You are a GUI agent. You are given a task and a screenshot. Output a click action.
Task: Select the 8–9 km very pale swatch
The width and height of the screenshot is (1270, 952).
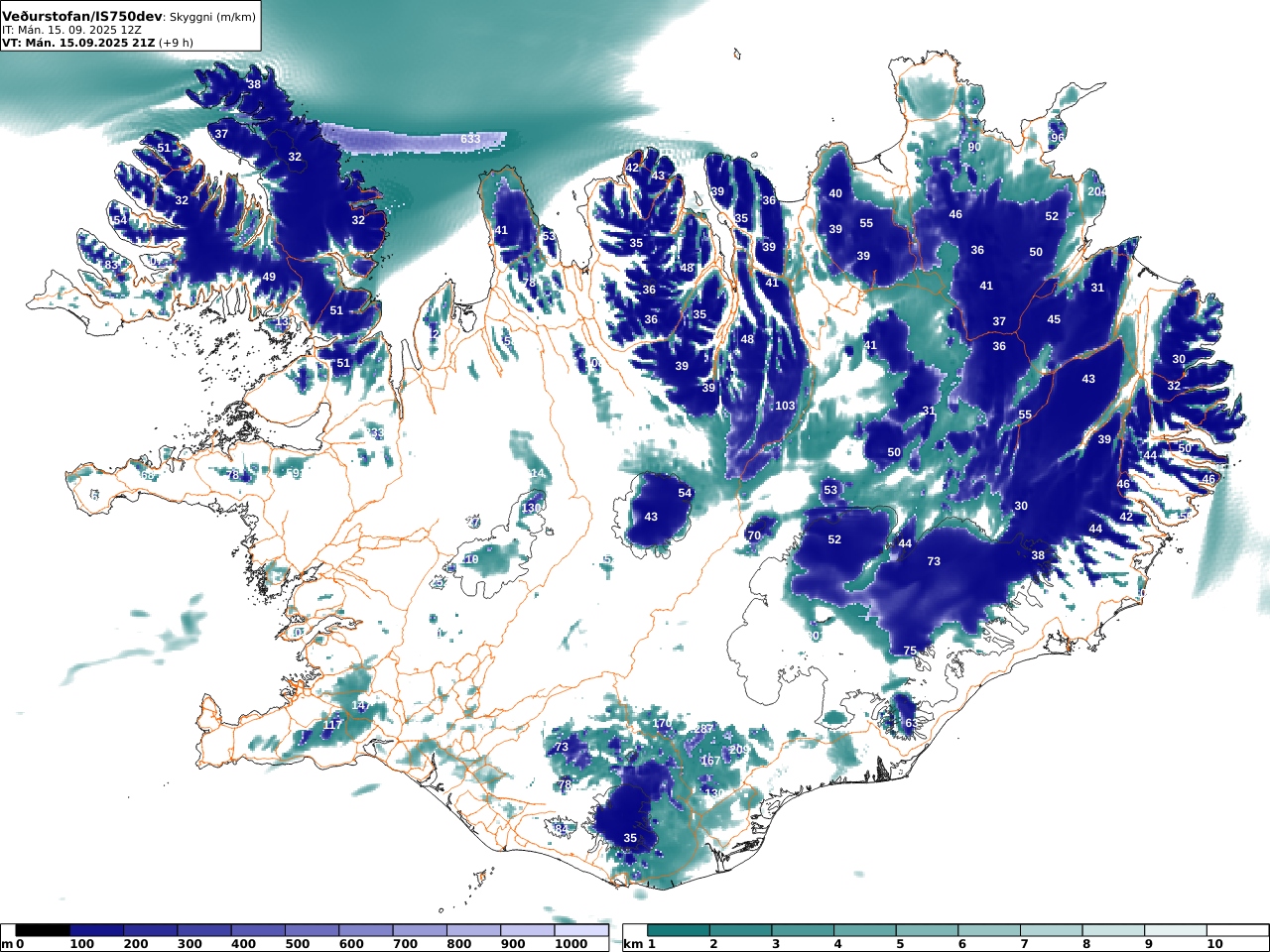pos(1113,930)
